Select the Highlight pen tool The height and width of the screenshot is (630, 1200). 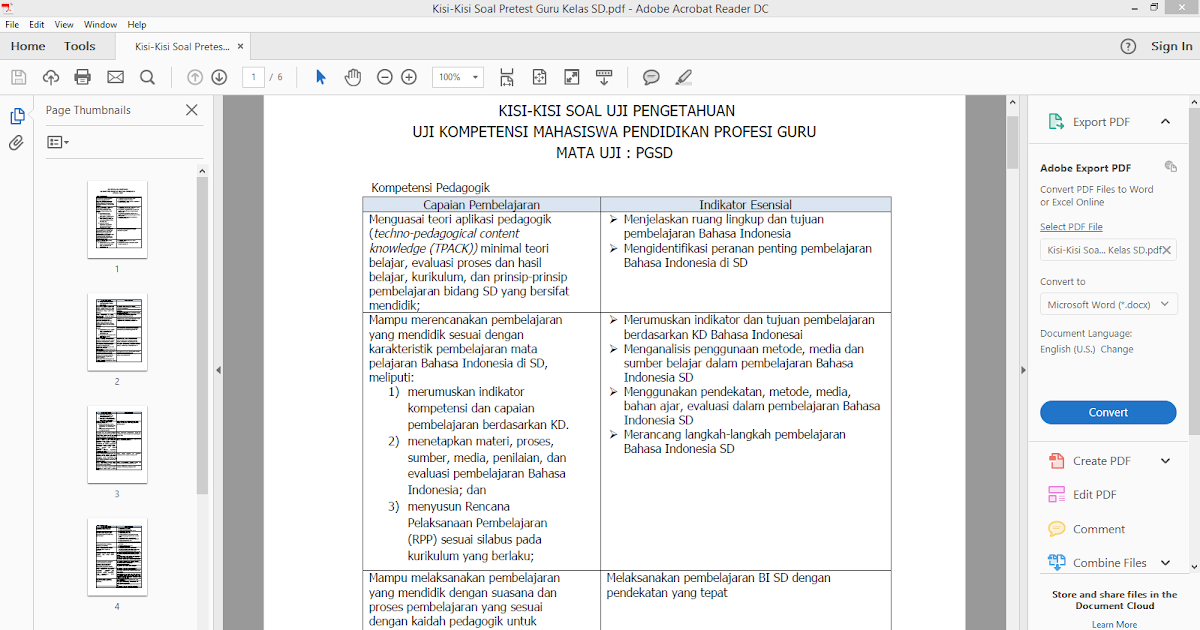[x=684, y=76]
